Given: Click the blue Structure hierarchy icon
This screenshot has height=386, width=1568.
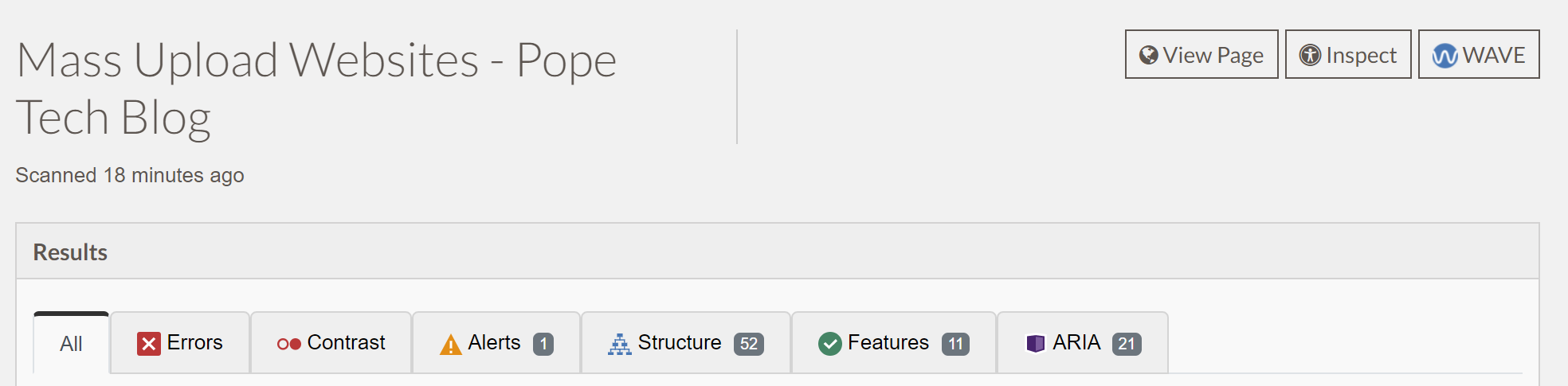Looking at the screenshot, I should (619, 344).
